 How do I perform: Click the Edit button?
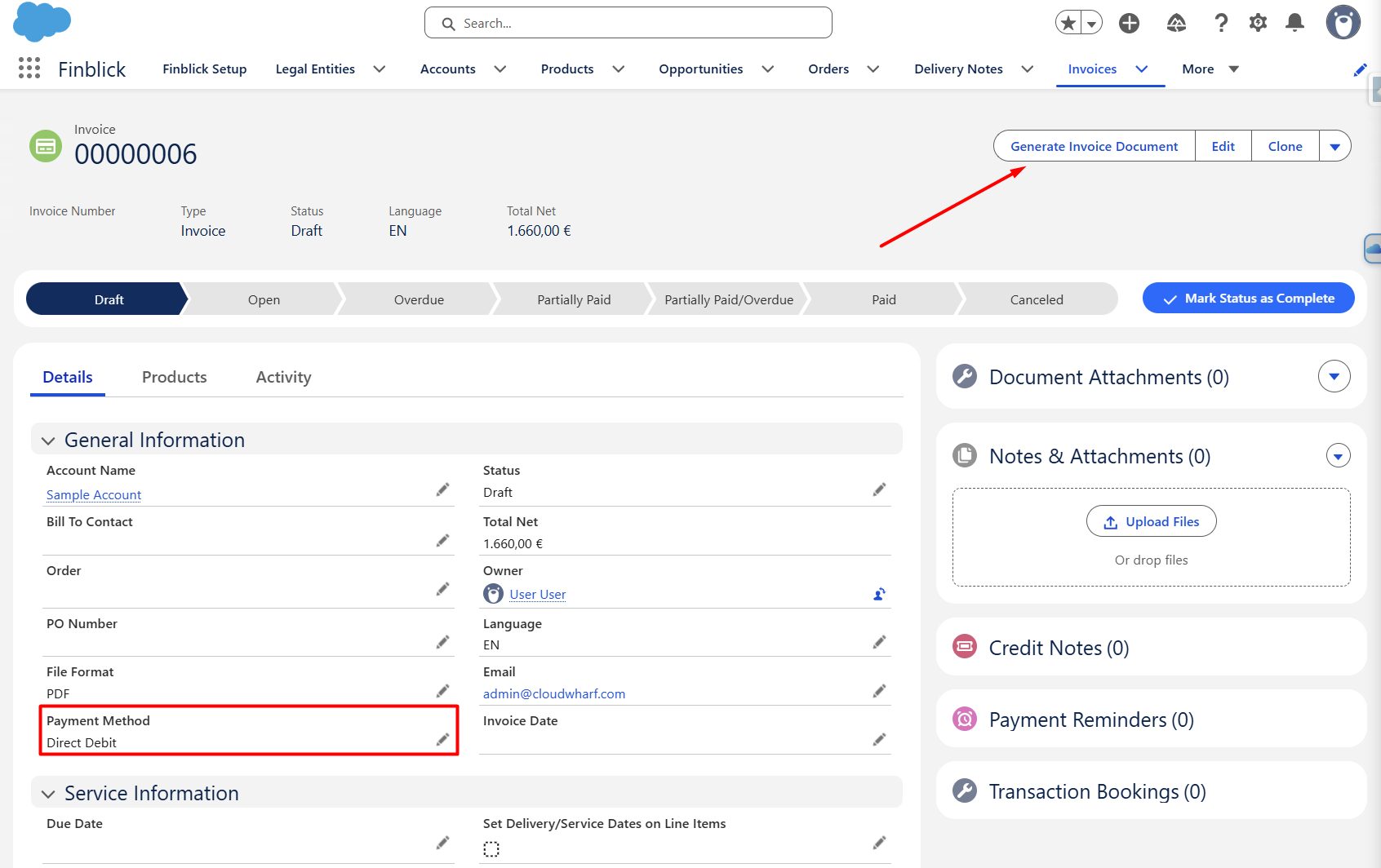[1223, 146]
